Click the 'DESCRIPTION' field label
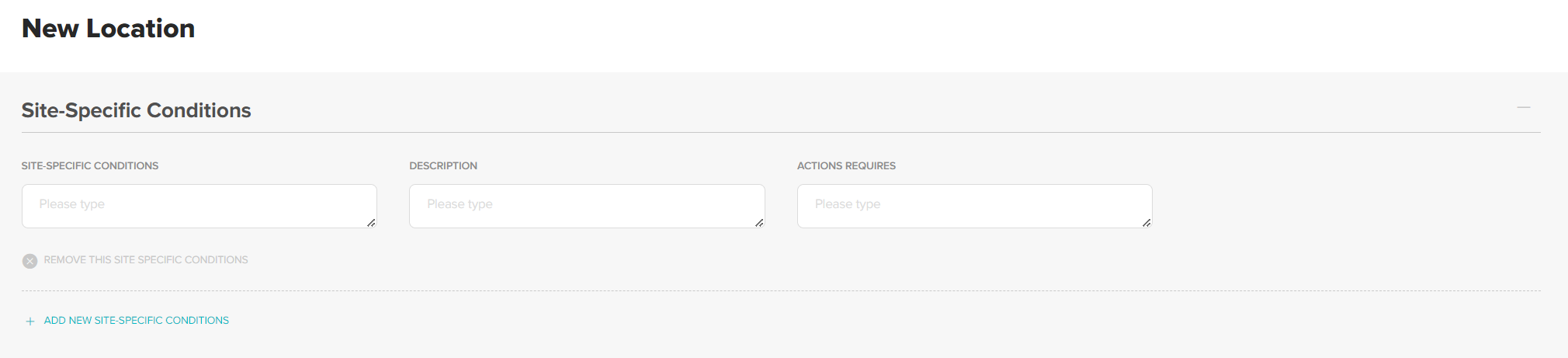The height and width of the screenshot is (358, 1568). click(x=443, y=166)
